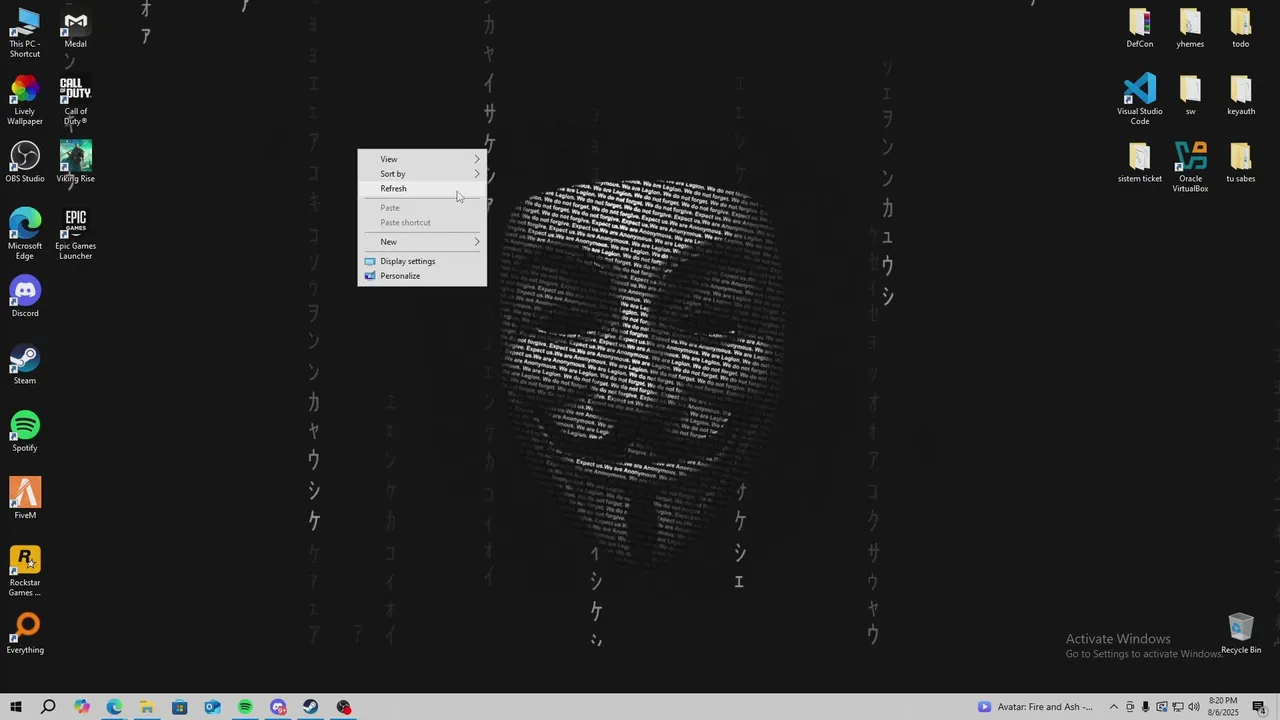Launch Steam from the desktop

coord(25,364)
